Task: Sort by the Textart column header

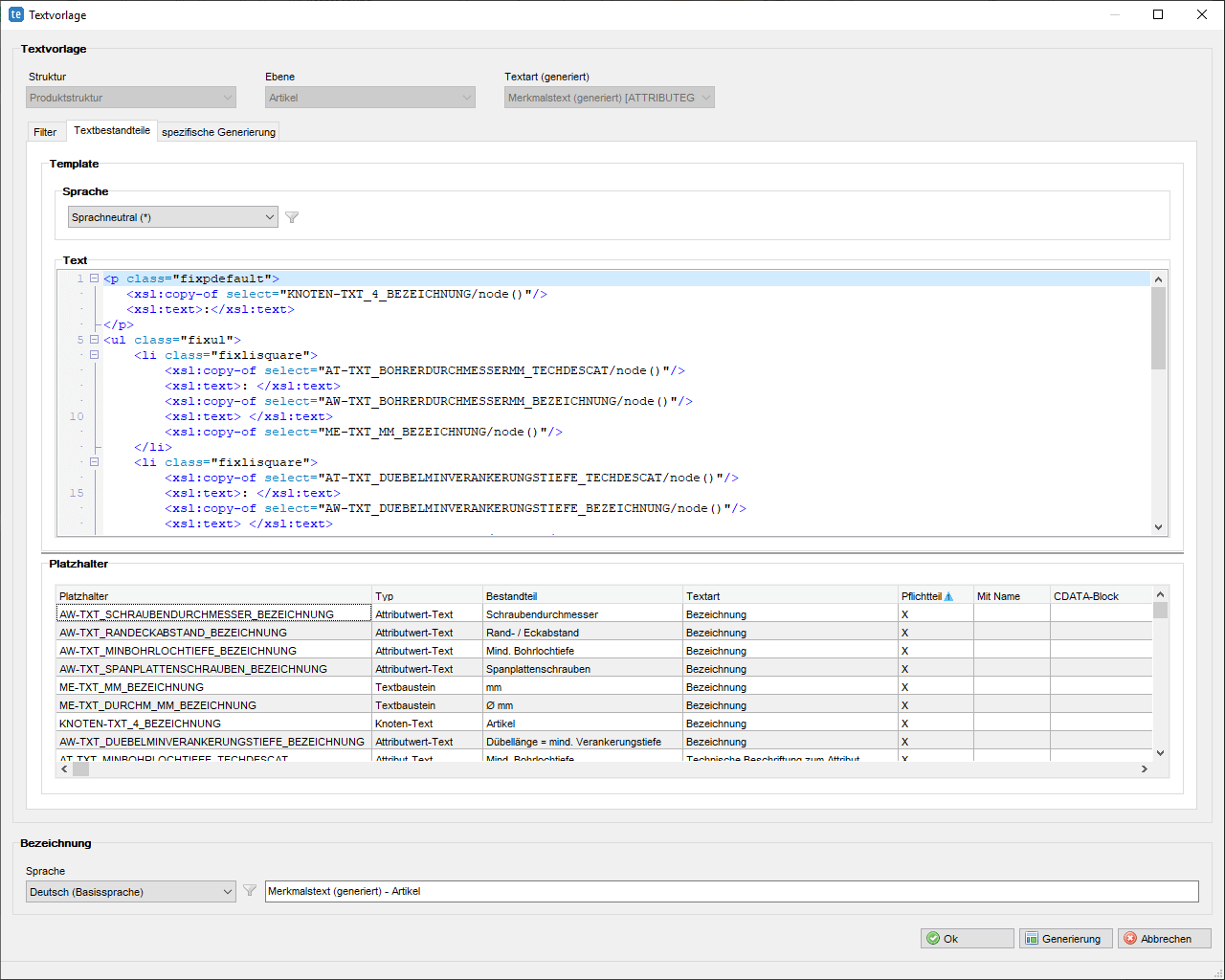Action: pyautogui.click(x=790, y=596)
